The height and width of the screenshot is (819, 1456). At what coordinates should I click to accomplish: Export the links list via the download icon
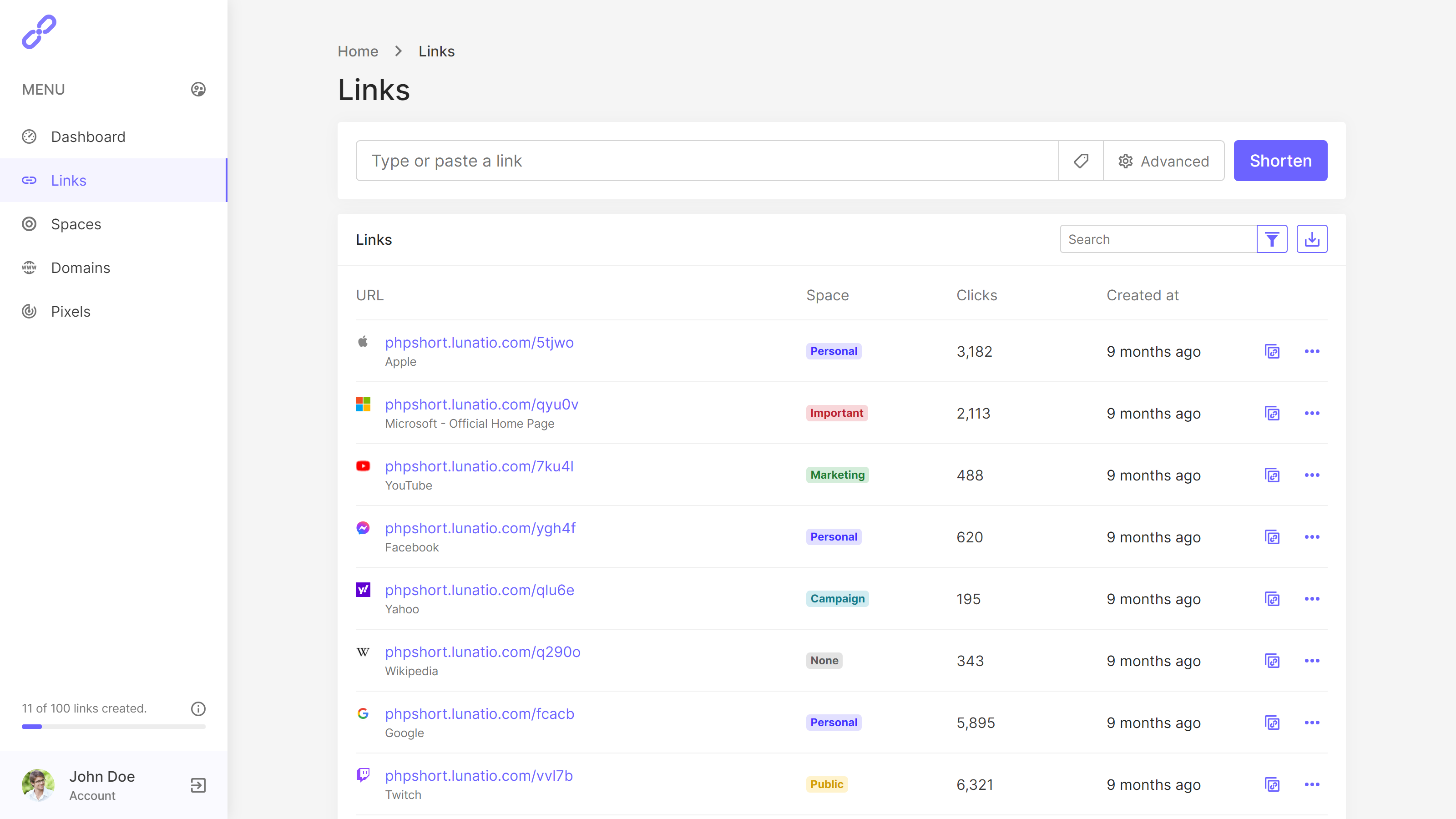point(1312,238)
